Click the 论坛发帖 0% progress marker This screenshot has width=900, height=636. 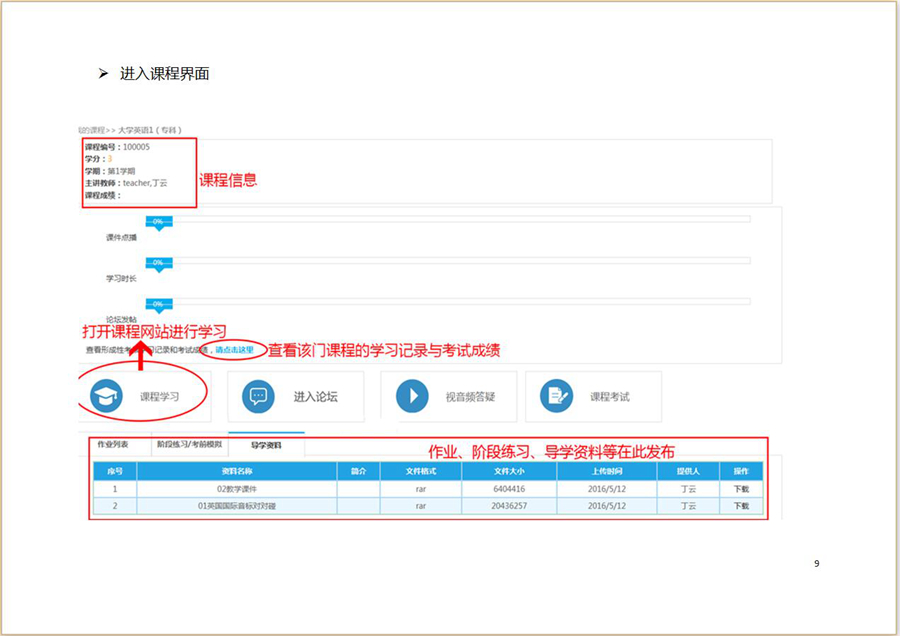point(158,304)
